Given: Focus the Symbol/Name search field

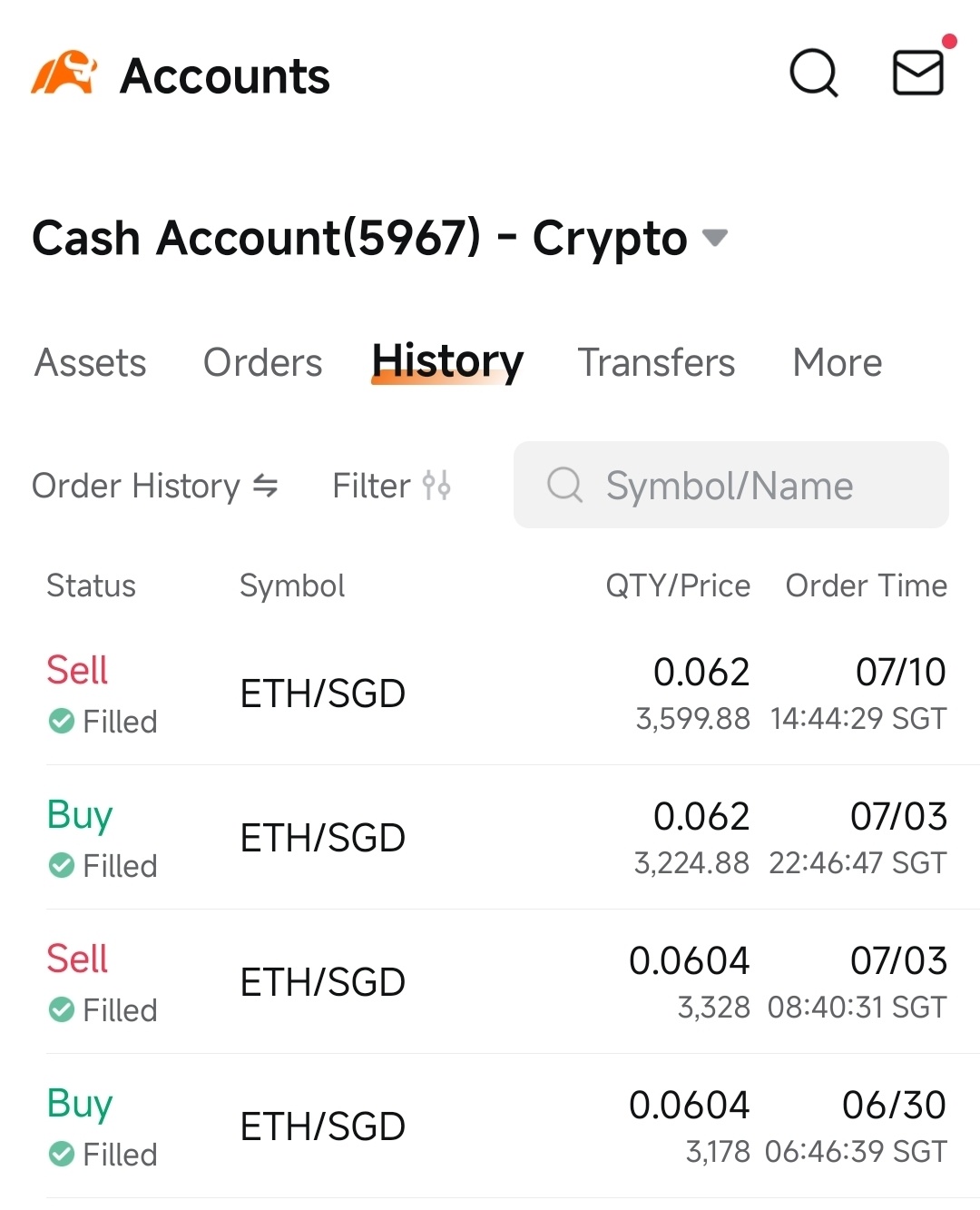Looking at the screenshot, I should tap(731, 485).
